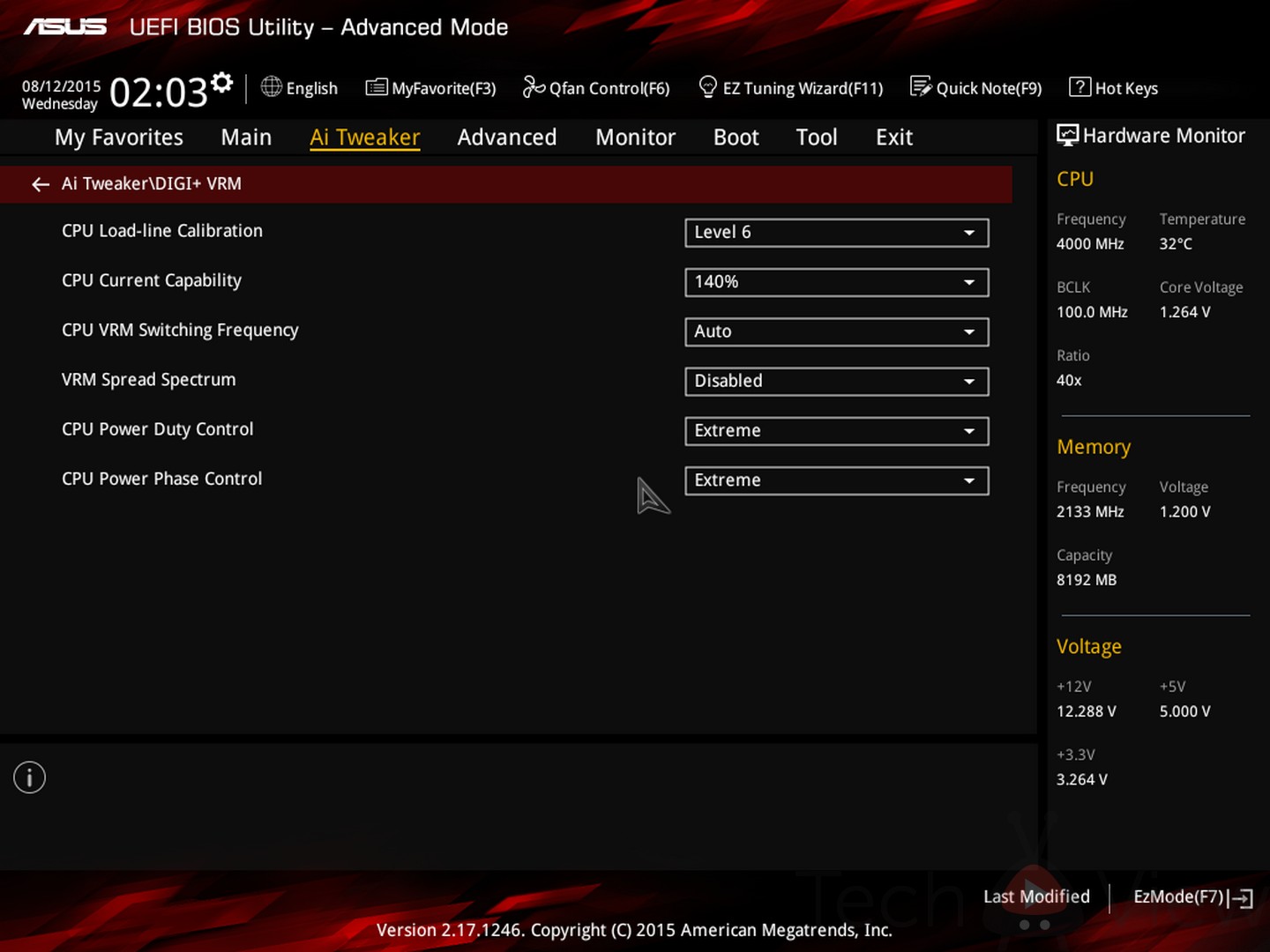Click +12V reading 12.288 V
1270x952 pixels.
[x=1087, y=711]
